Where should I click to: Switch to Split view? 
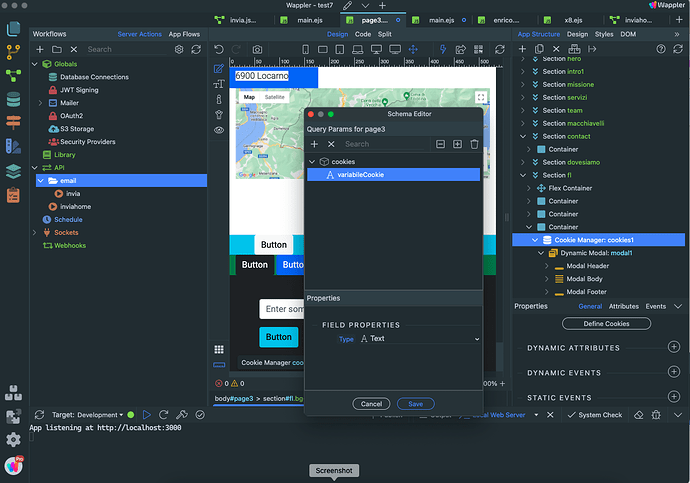tap(384, 34)
